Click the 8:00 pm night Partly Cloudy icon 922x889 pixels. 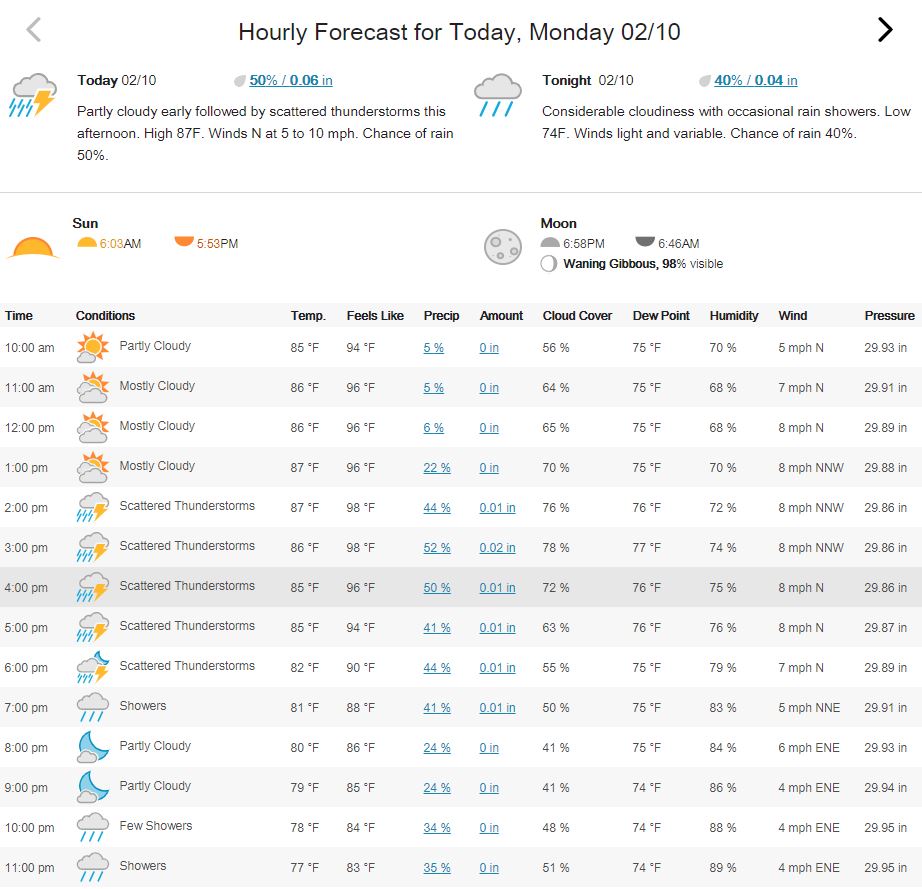93,747
